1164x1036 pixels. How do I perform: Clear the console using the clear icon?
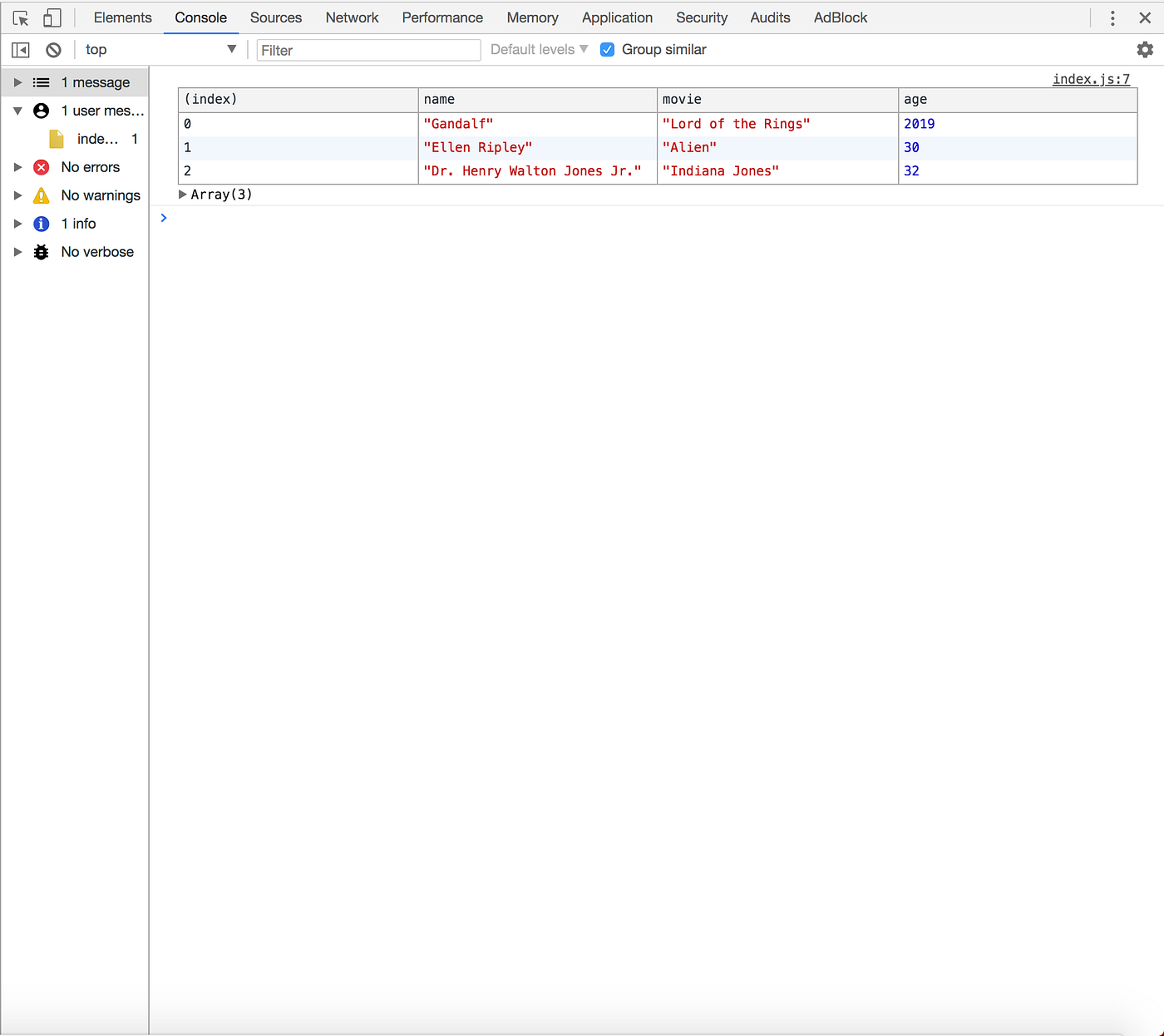pos(53,49)
